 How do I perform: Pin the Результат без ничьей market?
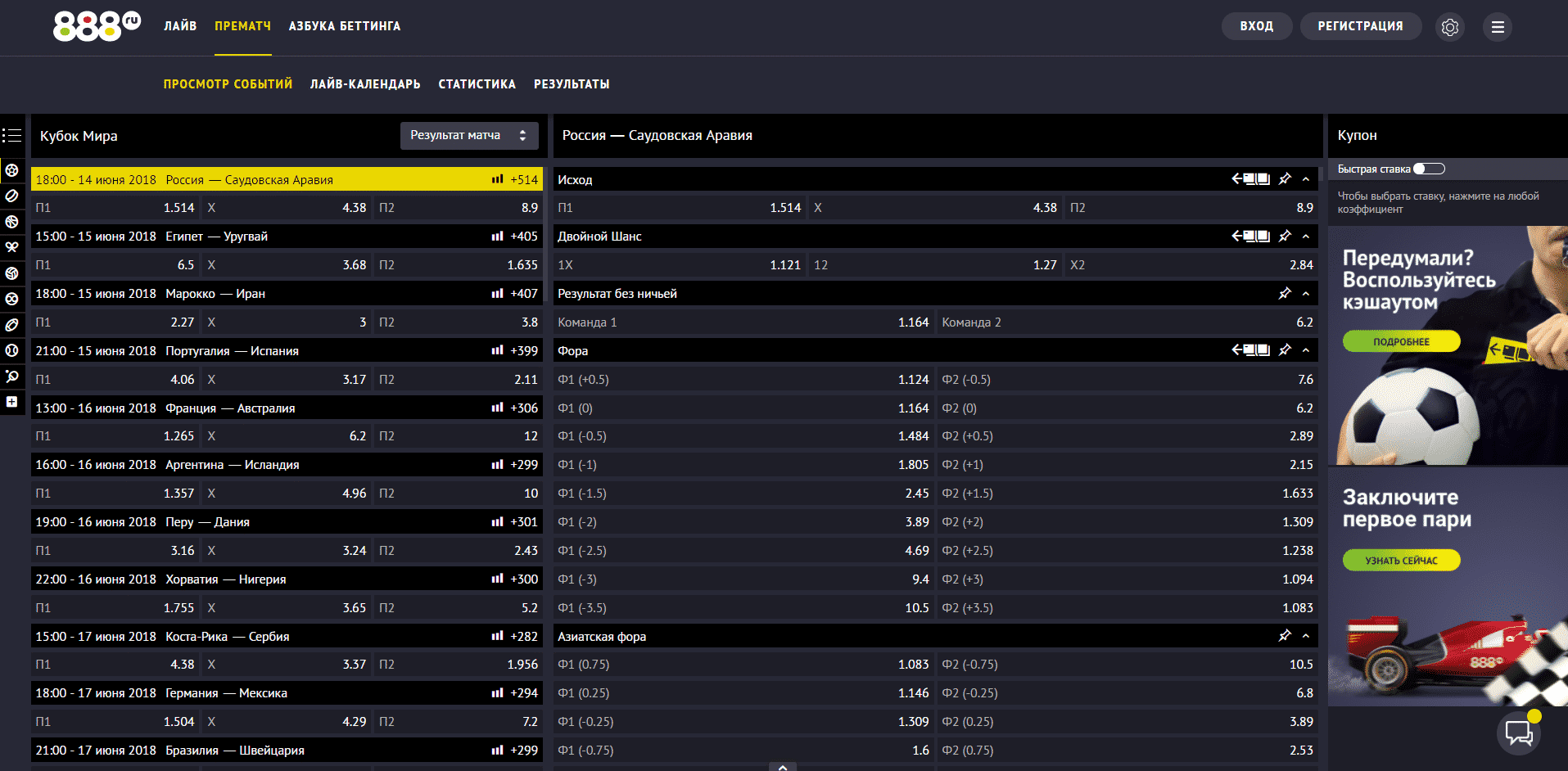pos(1285,293)
